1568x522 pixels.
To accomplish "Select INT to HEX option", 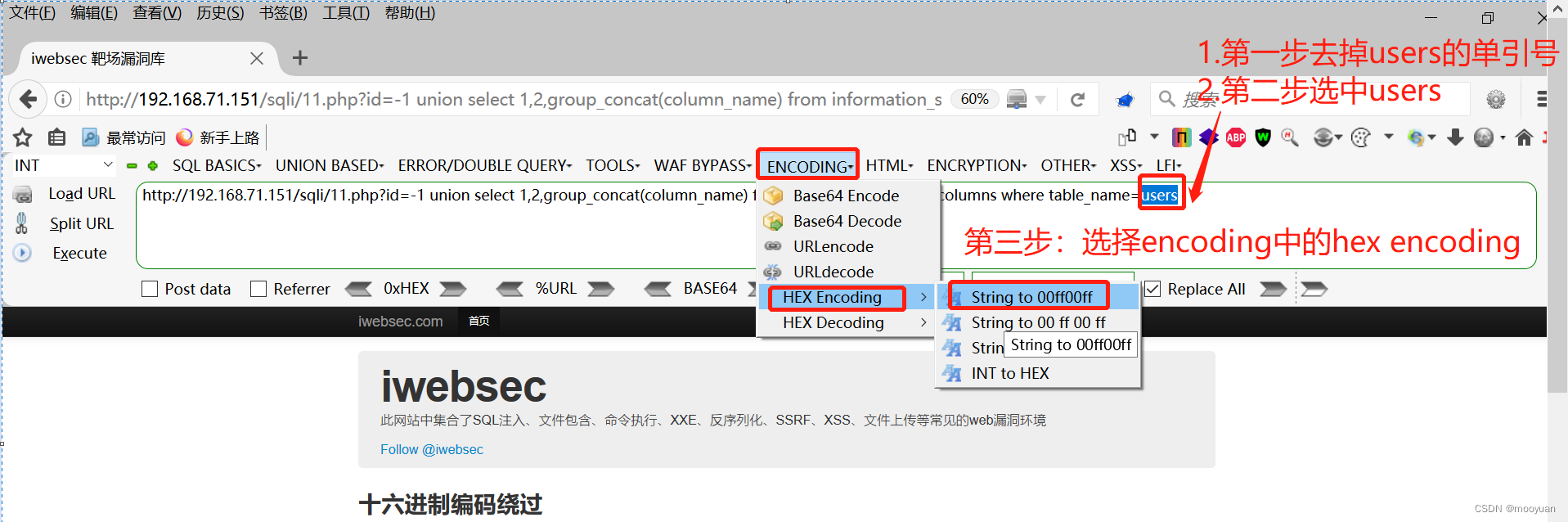I will 1038,373.
